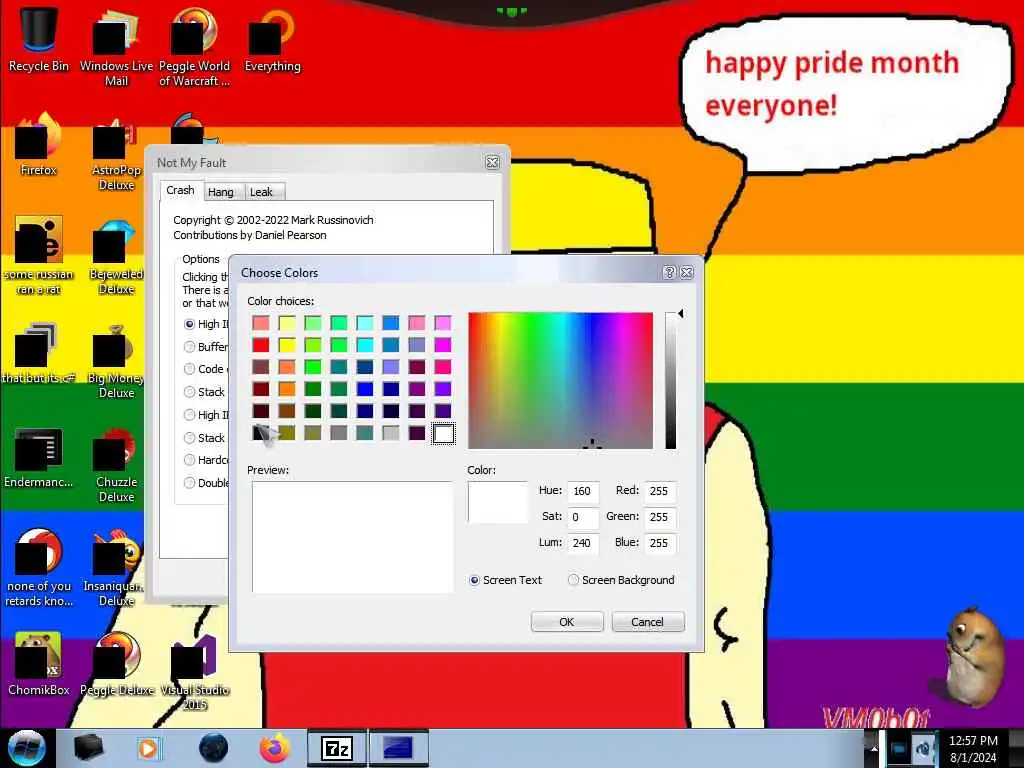Click the Green value field
1024x768 pixels.
pyautogui.click(x=660, y=517)
